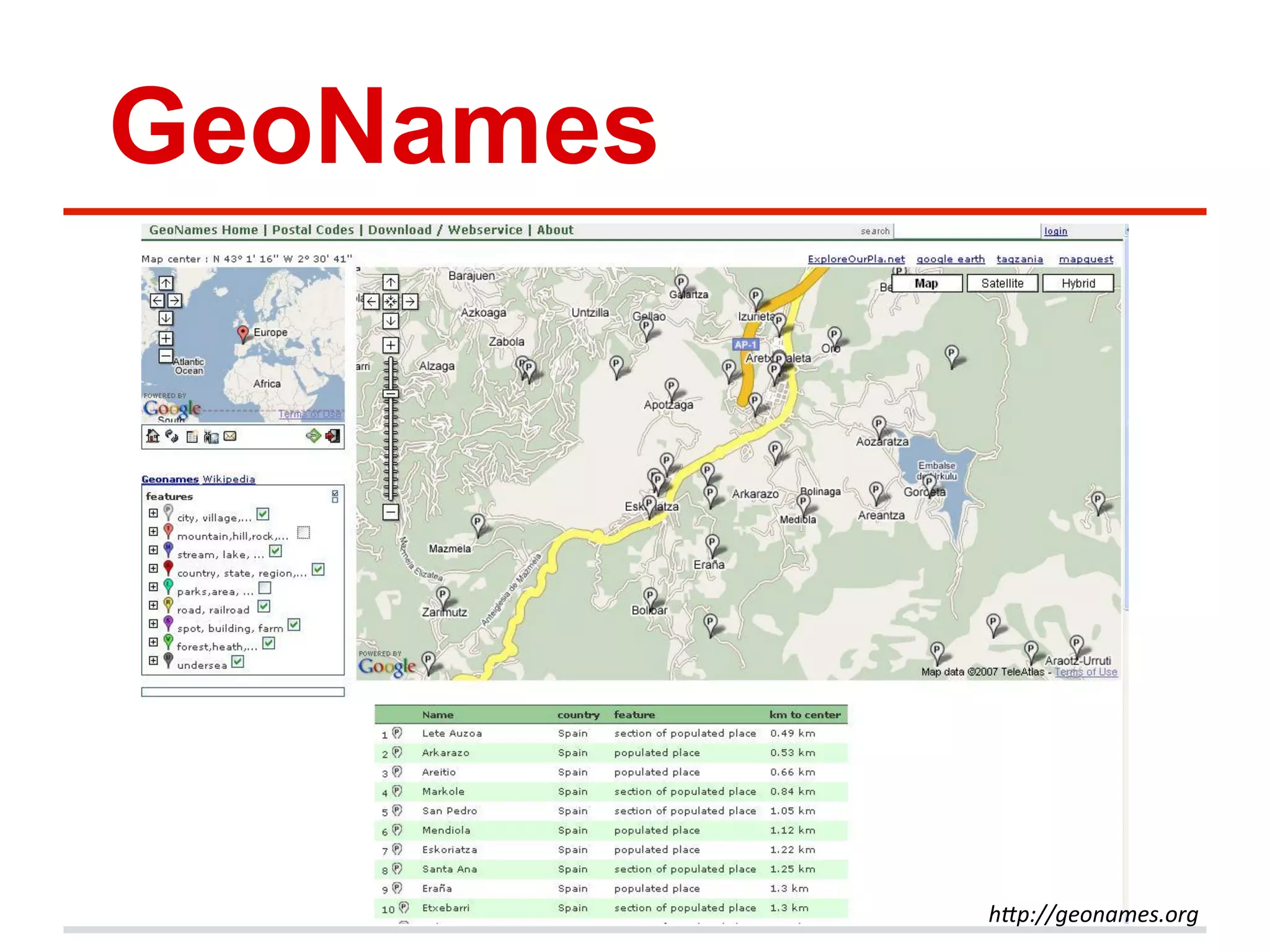Expand mountain, hill, rock feature group

pyautogui.click(x=153, y=532)
